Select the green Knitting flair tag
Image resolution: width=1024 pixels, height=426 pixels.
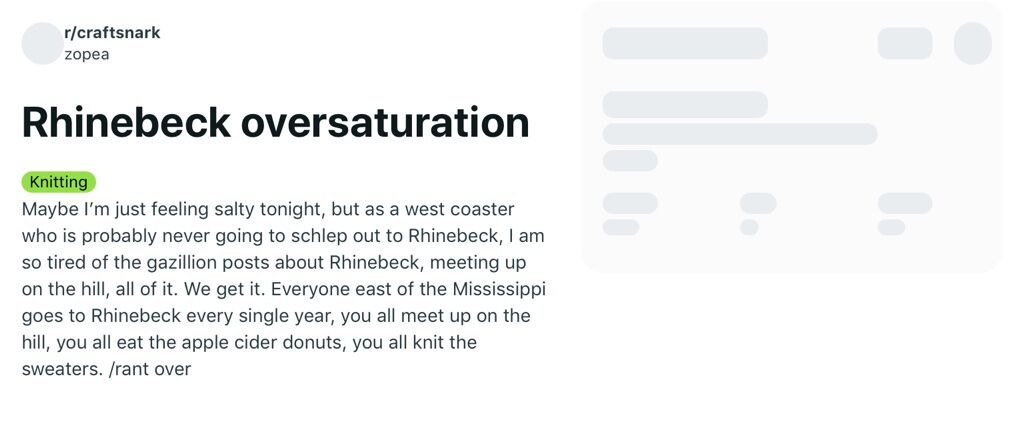coord(59,182)
